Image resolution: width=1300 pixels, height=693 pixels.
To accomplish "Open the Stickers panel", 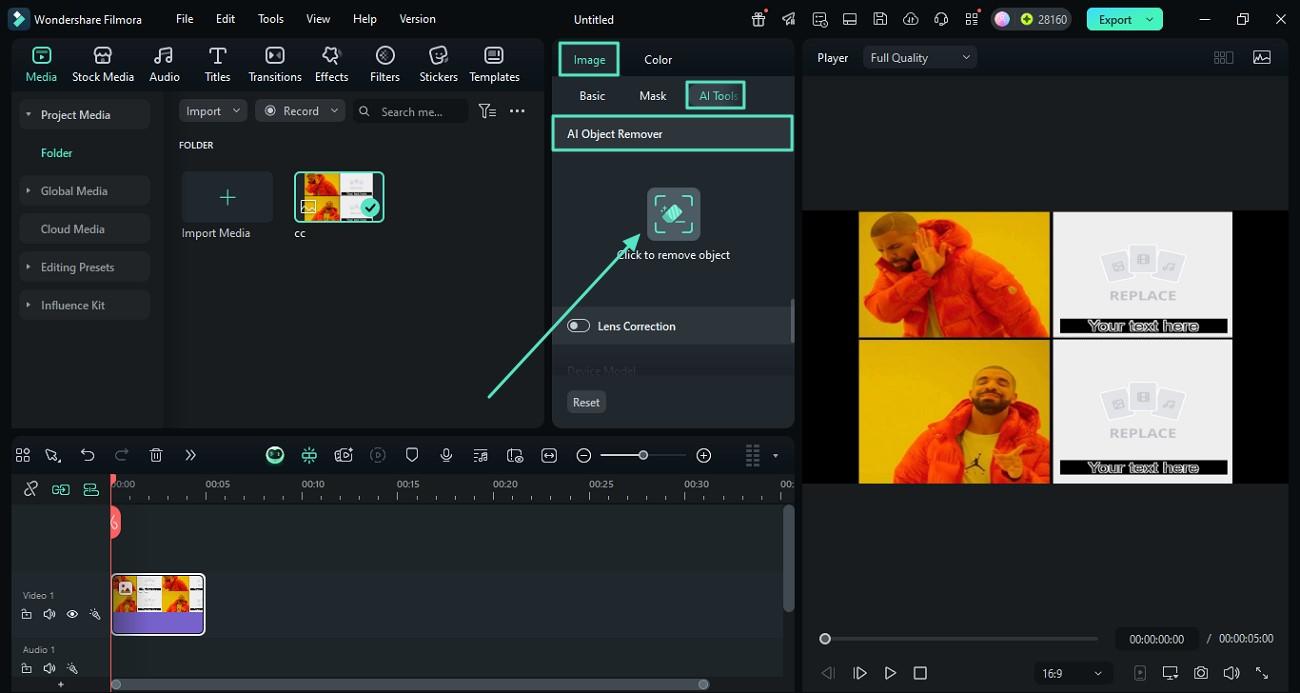I will [x=438, y=65].
